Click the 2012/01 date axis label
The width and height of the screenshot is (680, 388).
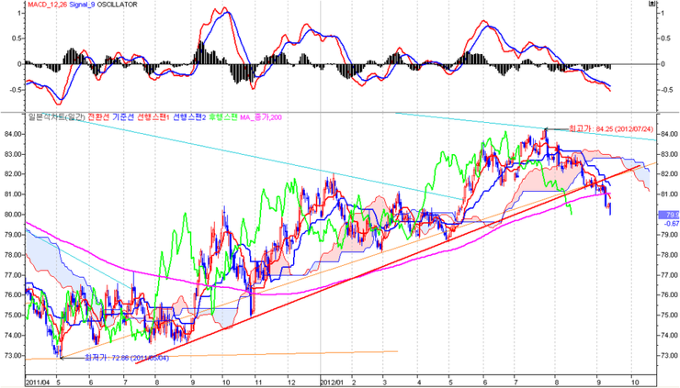point(332,383)
